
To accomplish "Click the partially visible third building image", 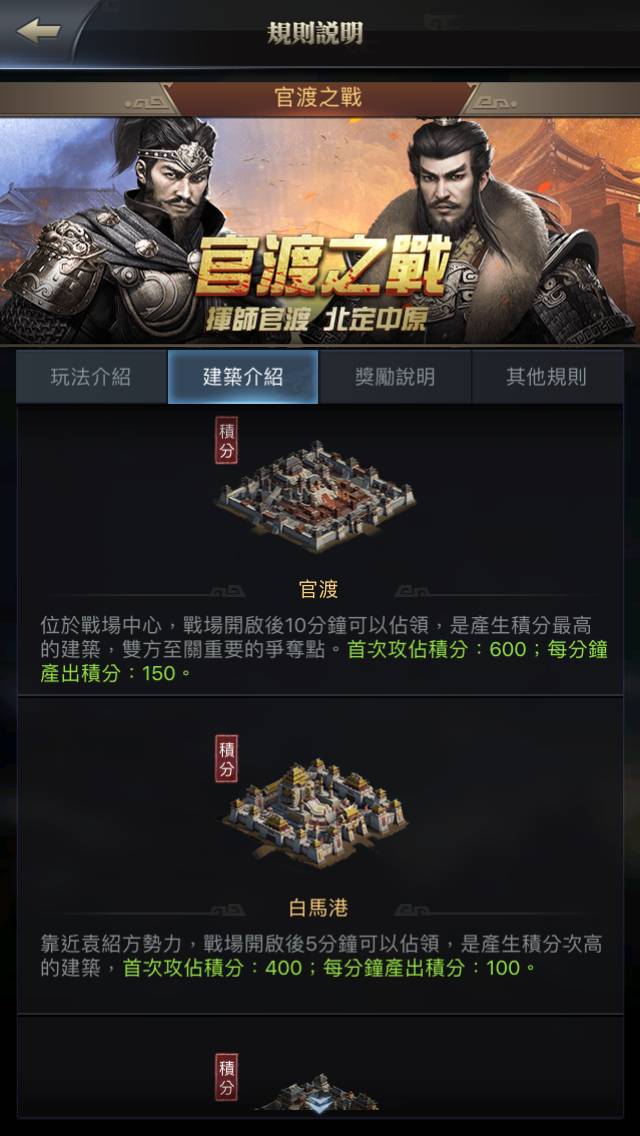I will pyautogui.click(x=319, y=1093).
